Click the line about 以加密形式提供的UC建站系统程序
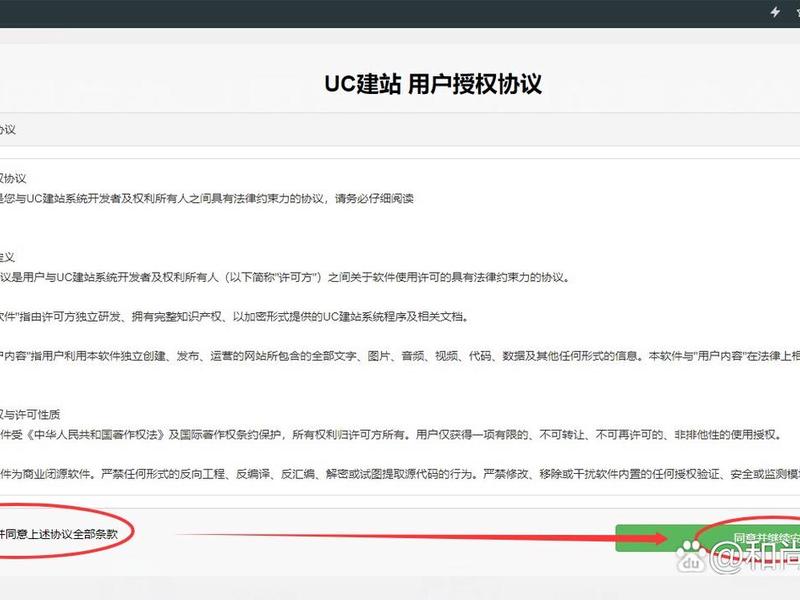The image size is (800, 600). pyautogui.click(x=234, y=316)
